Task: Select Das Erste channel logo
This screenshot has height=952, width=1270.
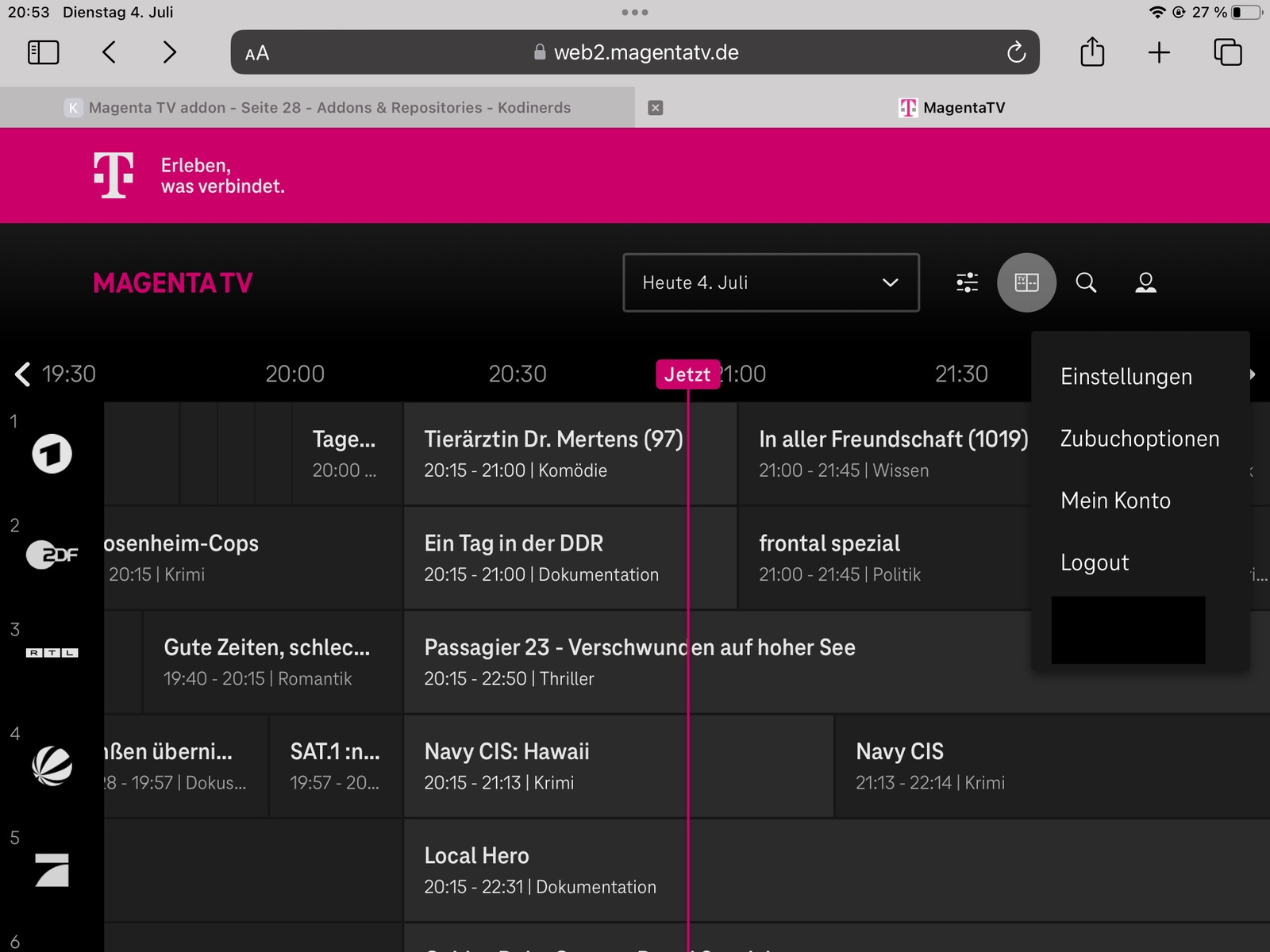Action: pyautogui.click(x=52, y=454)
